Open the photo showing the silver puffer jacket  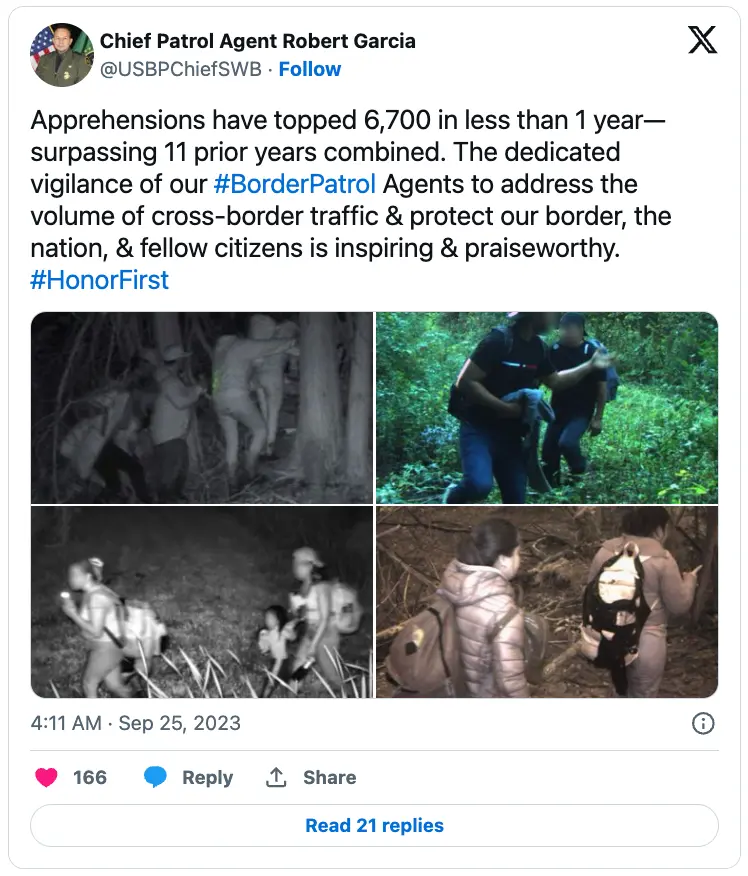(546, 602)
